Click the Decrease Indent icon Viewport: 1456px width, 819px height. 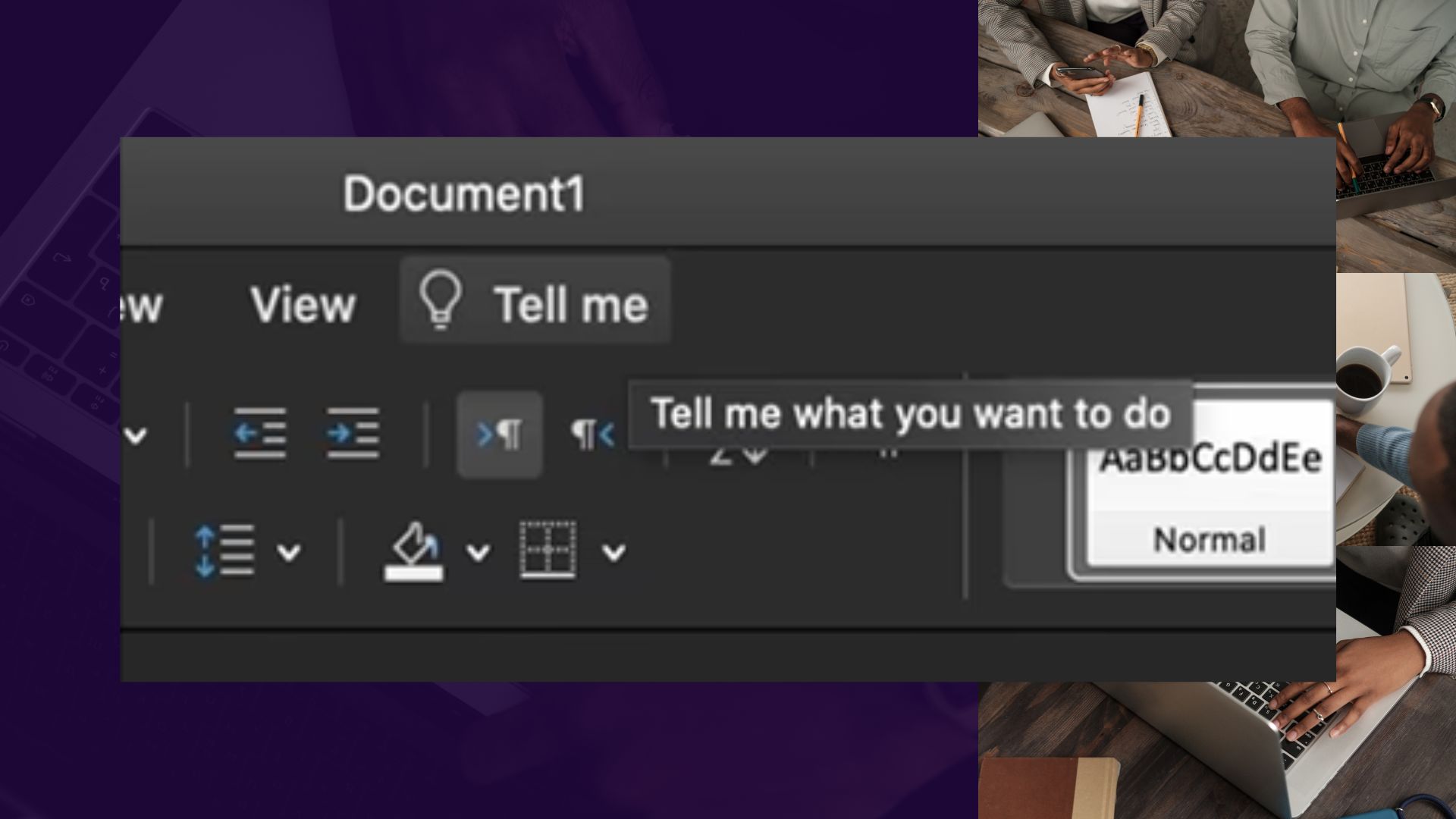click(x=260, y=433)
